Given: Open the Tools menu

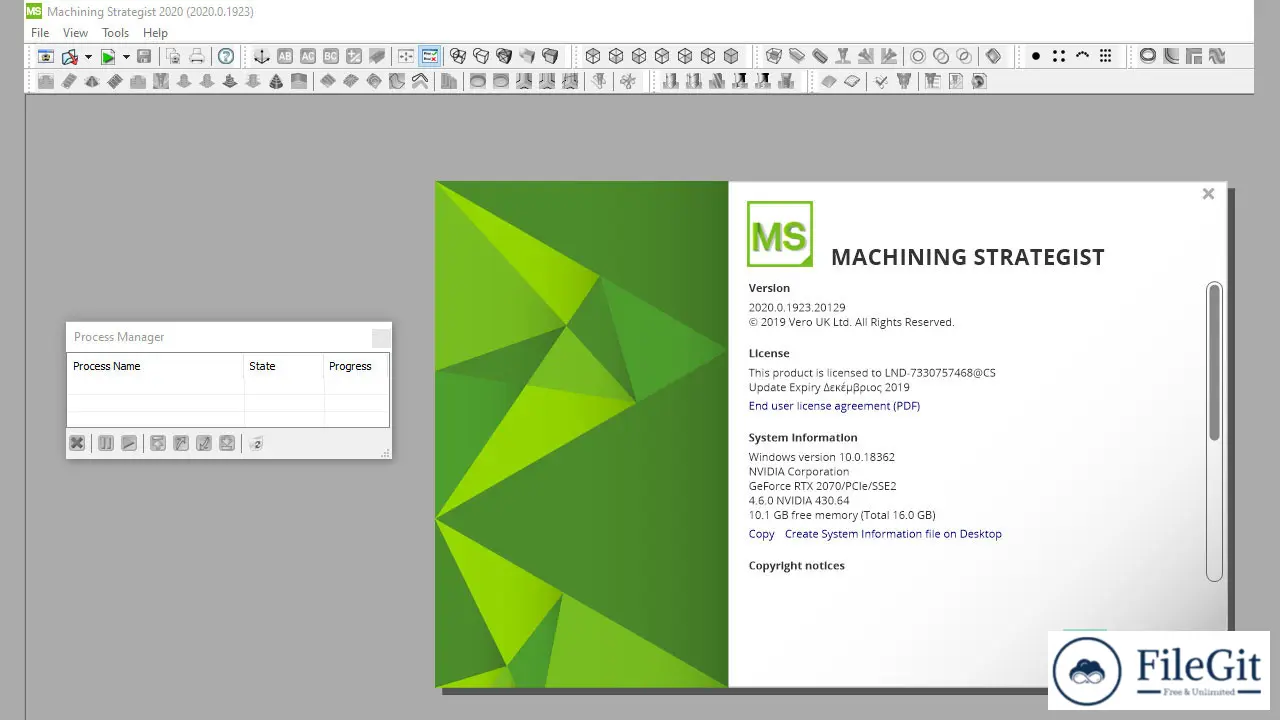Looking at the screenshot, I should [x=115, y=33].
